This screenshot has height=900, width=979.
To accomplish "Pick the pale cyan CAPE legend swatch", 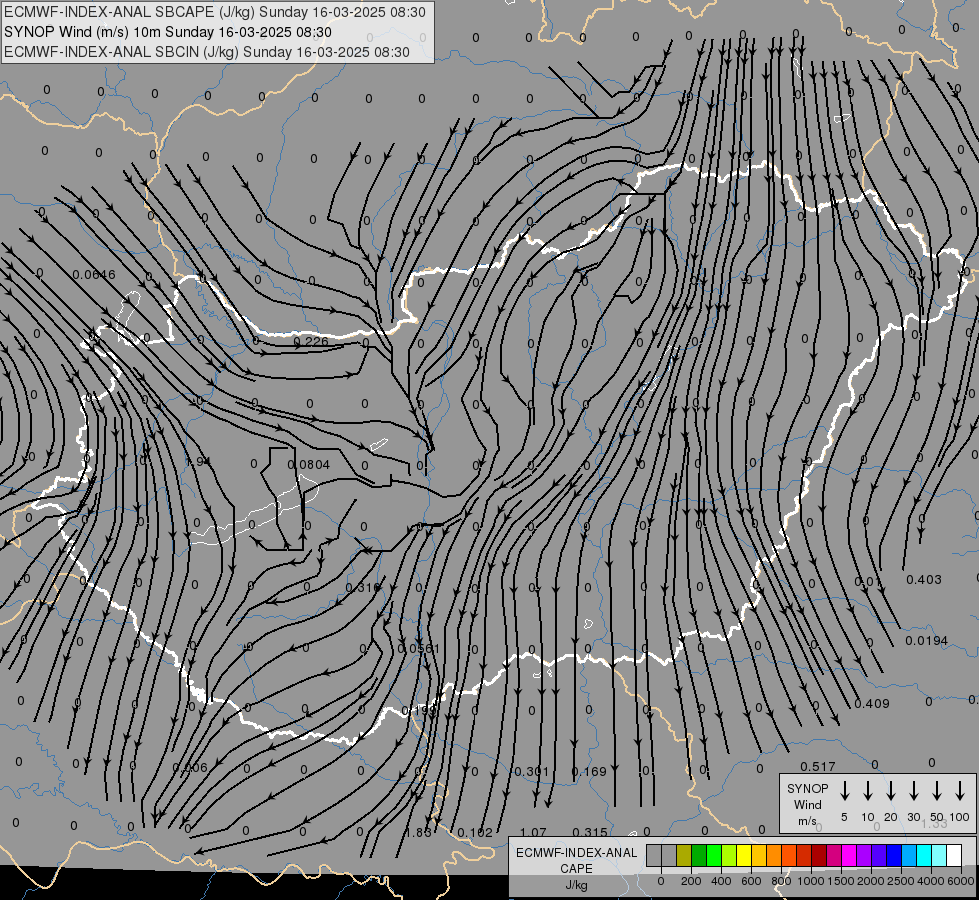I will pyautogui.click(x=939, y=855).
